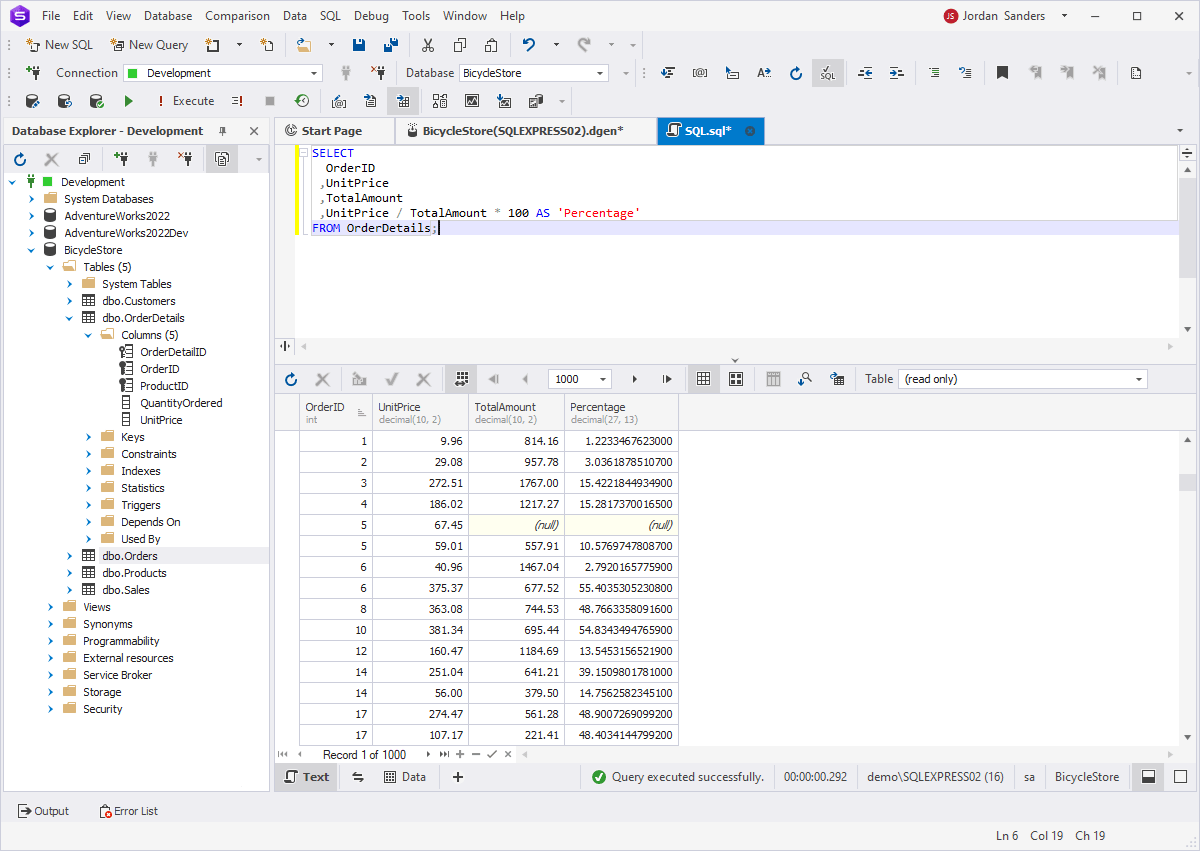Open the page size 1000 dropdown
Viewport: 1200px width, 851px height.
[580, 379]
